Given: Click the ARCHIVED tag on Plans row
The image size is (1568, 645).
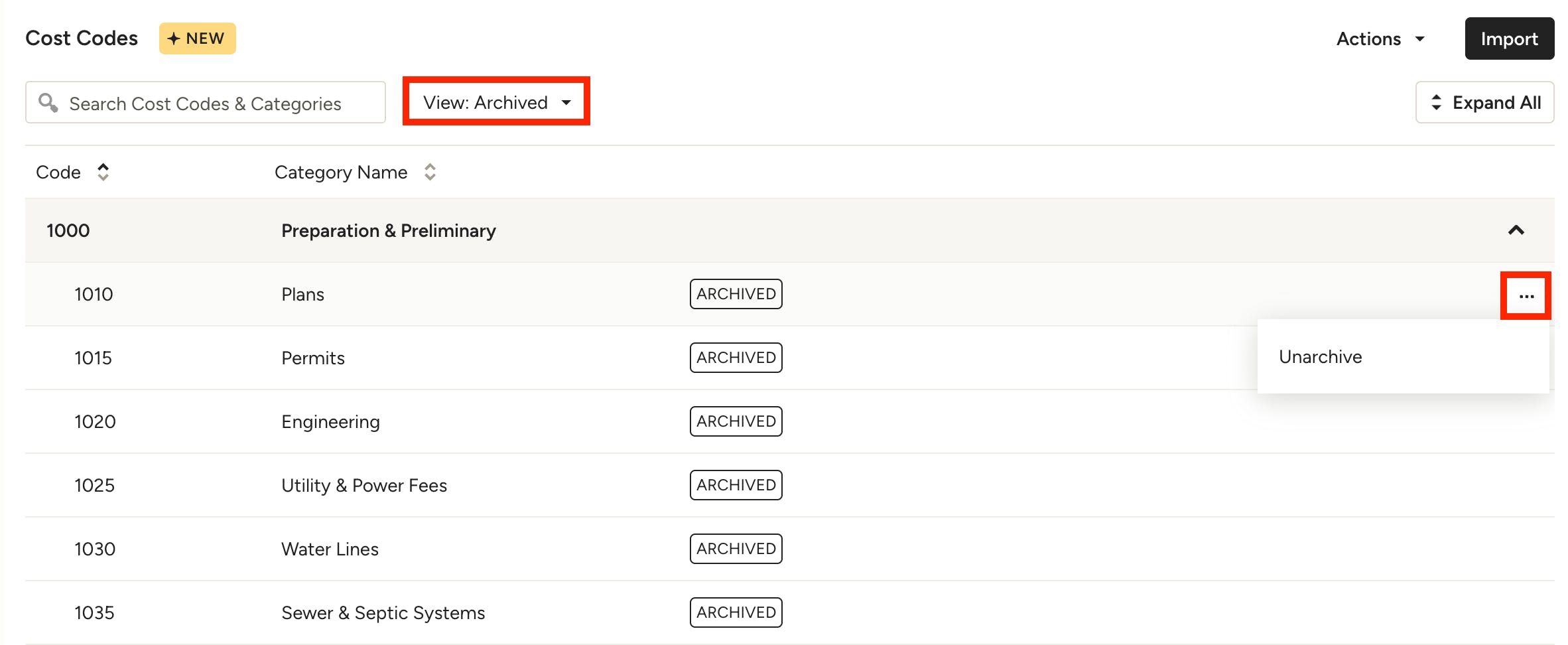Looking at the screenshot, I should point(736,294).
